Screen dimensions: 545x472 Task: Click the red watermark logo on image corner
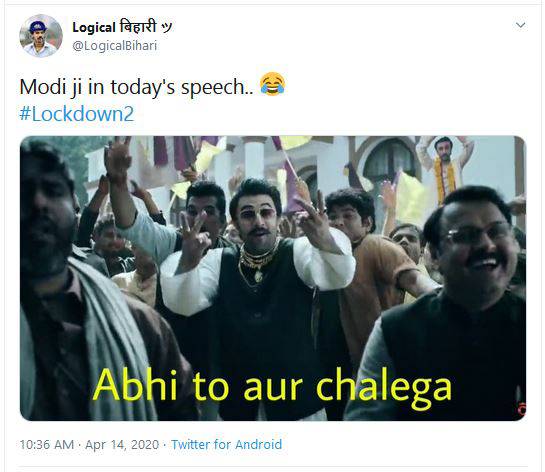click(x=521, y=408)
